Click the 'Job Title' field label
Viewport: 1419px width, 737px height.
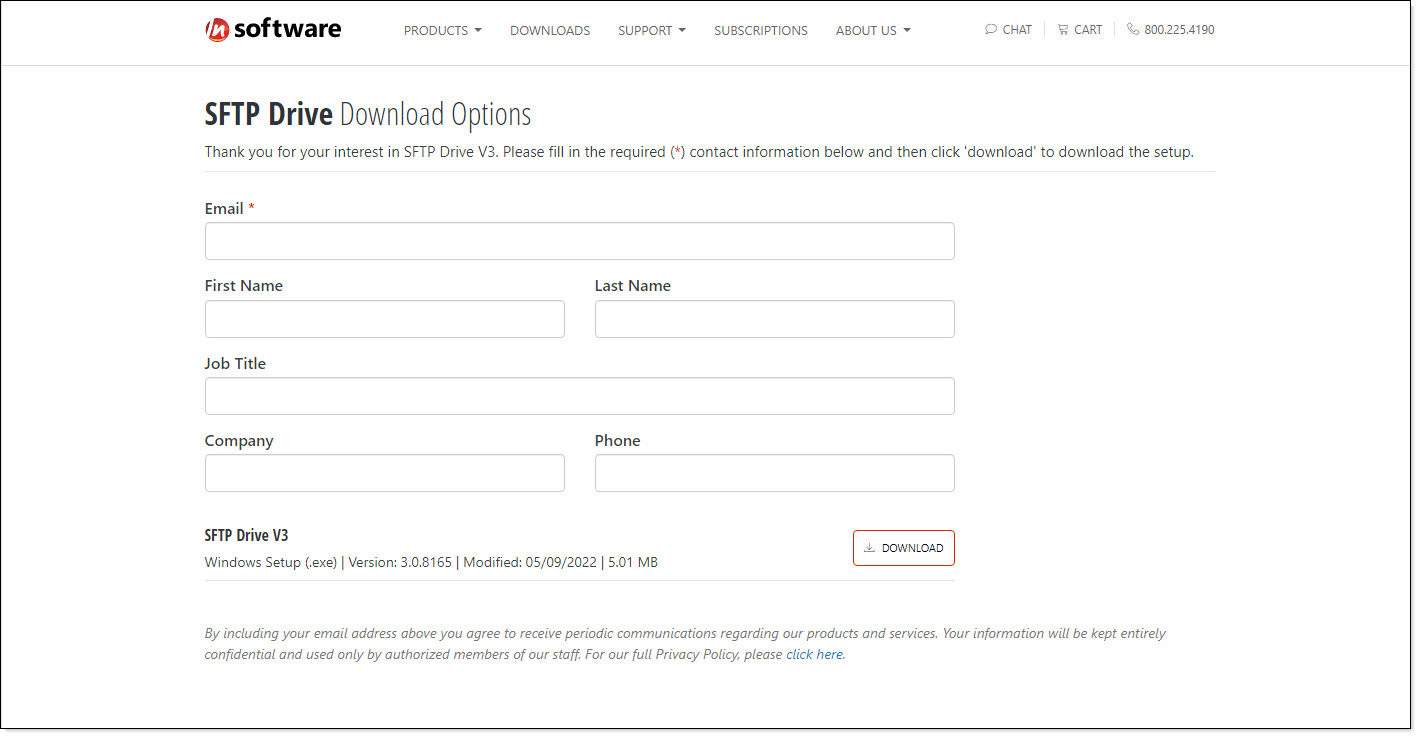[x=235, y=364]
